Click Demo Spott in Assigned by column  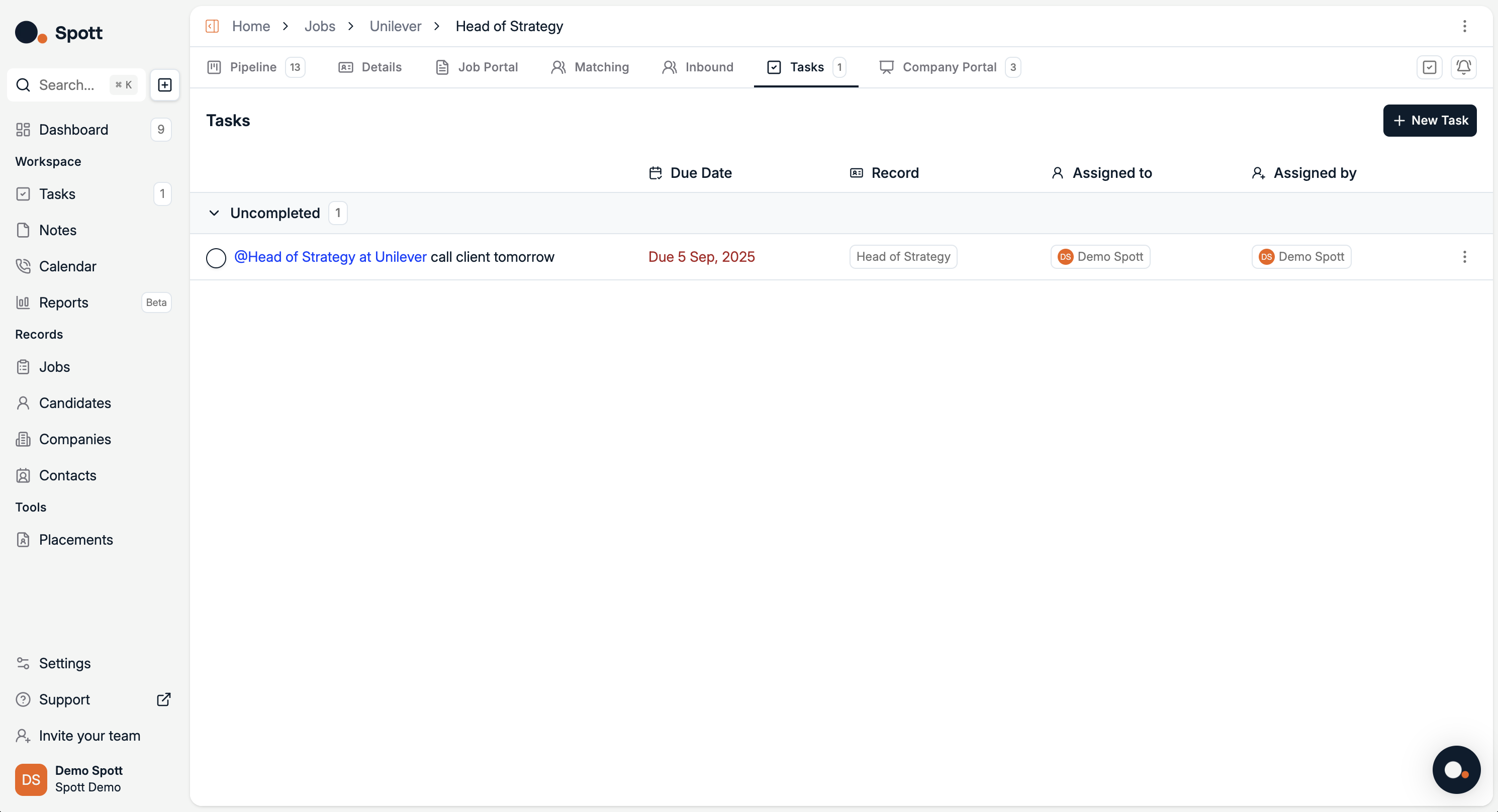1301,257
